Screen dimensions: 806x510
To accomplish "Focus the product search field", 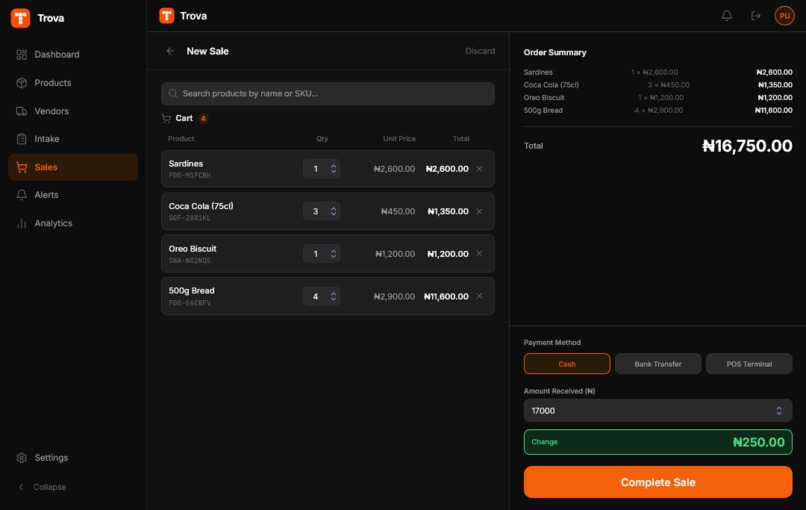I will pyautogui.click(x=328, y=94).
